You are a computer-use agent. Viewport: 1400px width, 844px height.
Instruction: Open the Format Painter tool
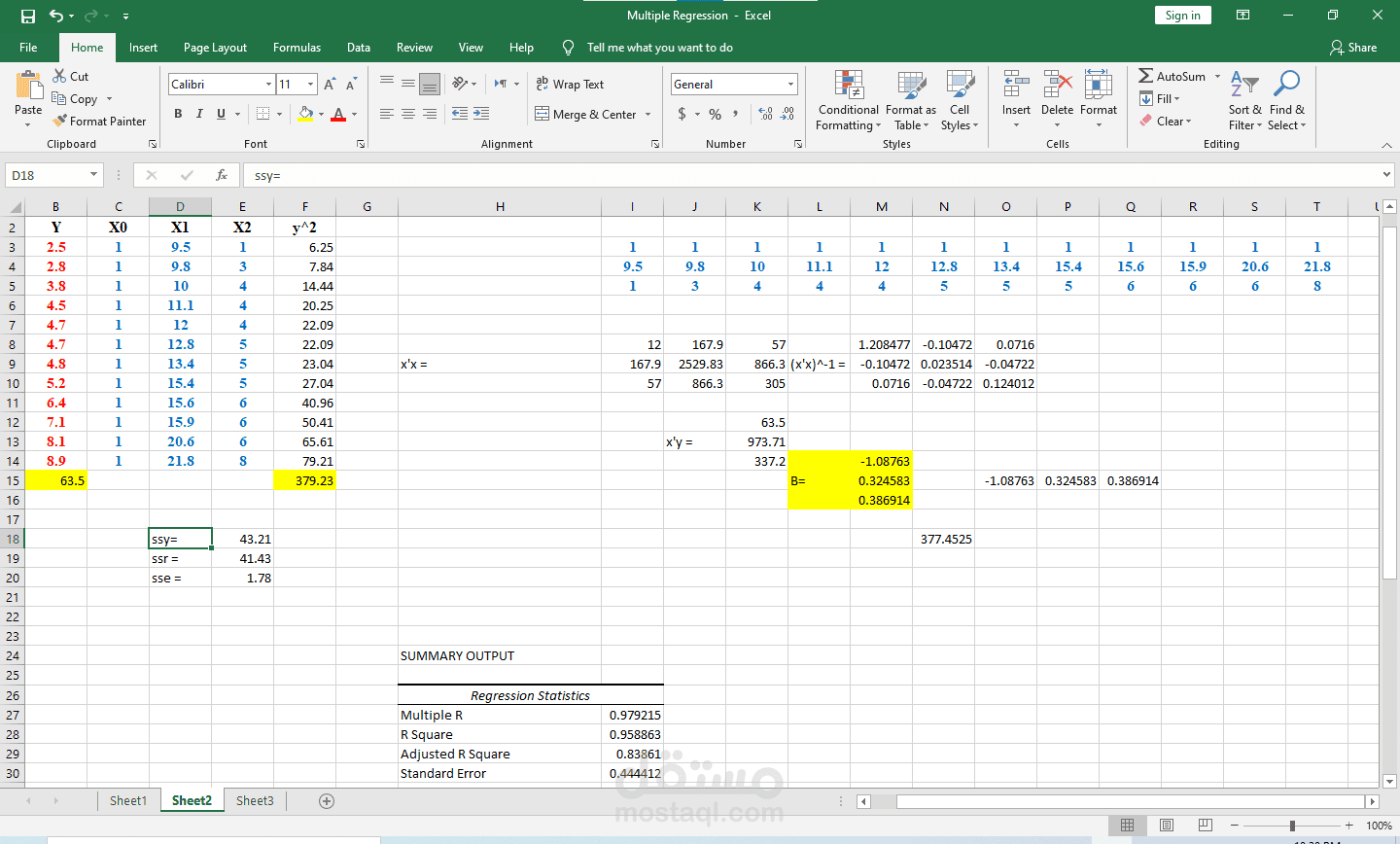[x=100, y=121]
